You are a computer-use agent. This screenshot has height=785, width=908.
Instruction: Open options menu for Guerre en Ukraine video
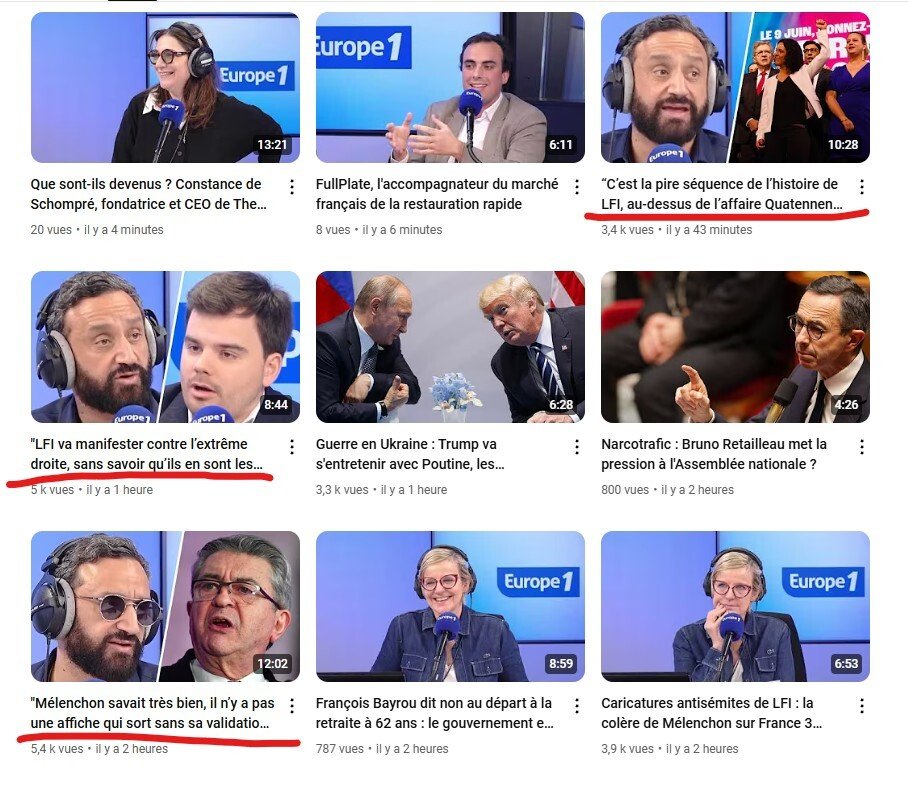pyautogui.click(x=577, y=446)
